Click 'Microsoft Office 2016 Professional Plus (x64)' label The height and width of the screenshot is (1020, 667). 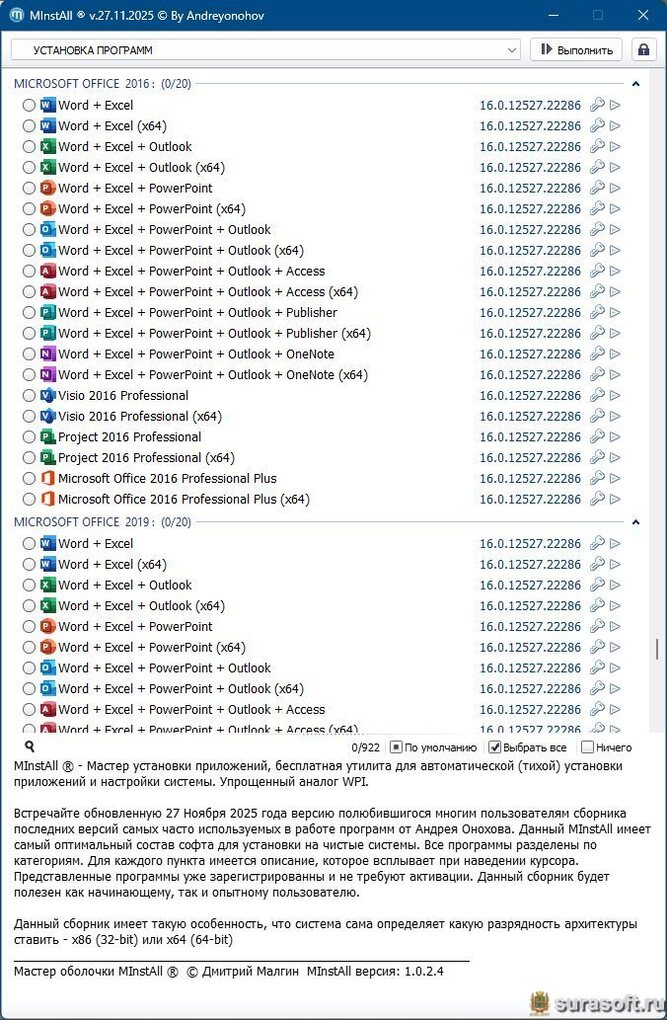184,500
